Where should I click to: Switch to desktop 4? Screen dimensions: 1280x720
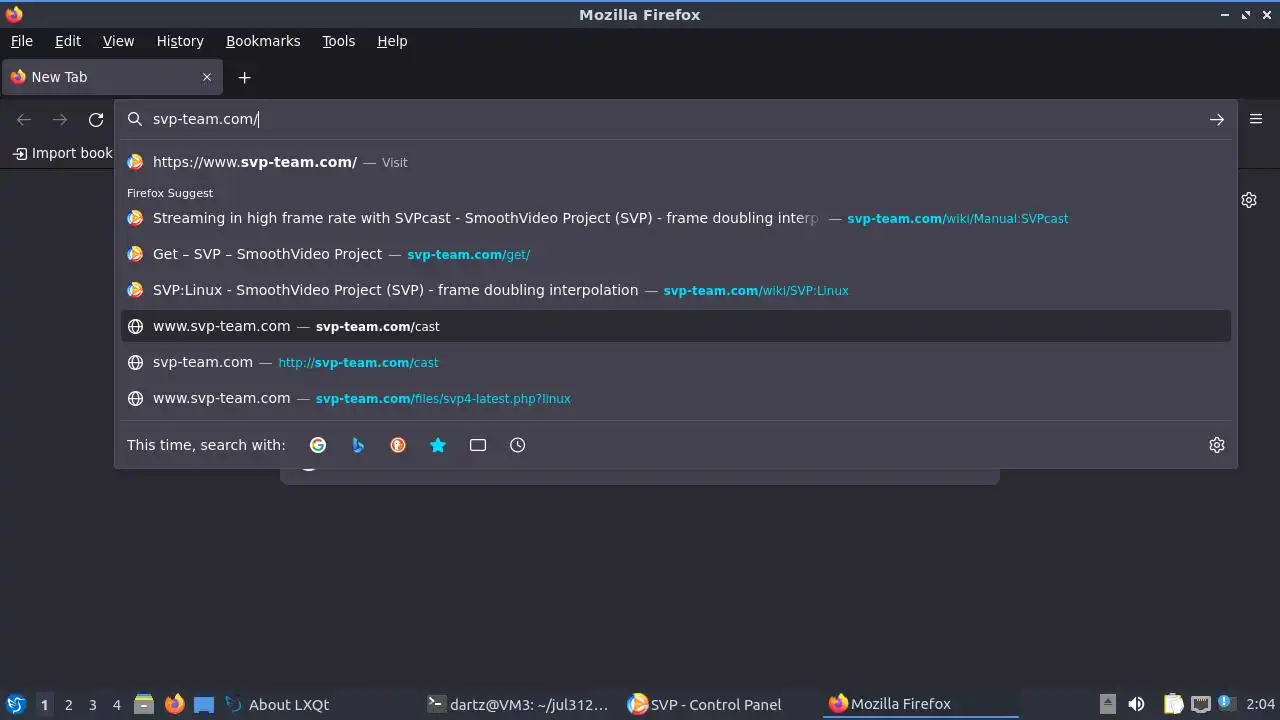coord(116,704)
